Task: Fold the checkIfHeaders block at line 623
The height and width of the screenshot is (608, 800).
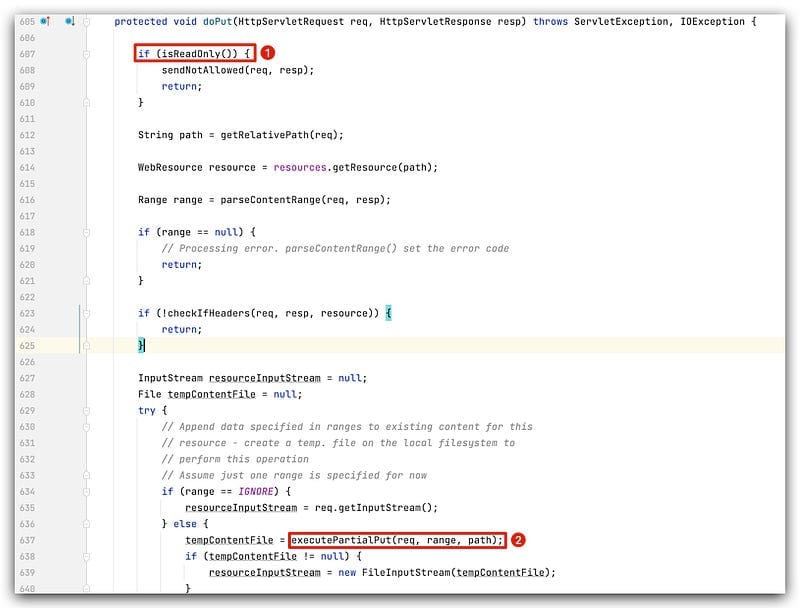Action: tap(87, 313)
